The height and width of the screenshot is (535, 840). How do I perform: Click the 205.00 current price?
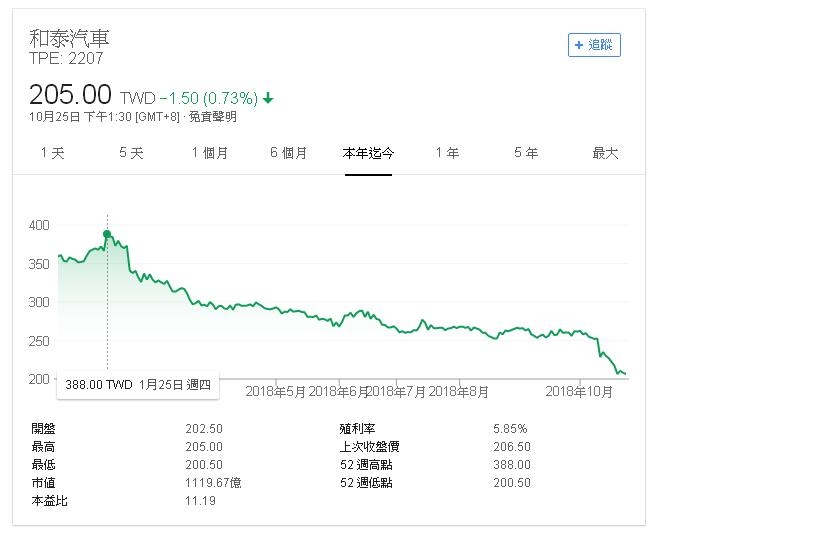70,95
